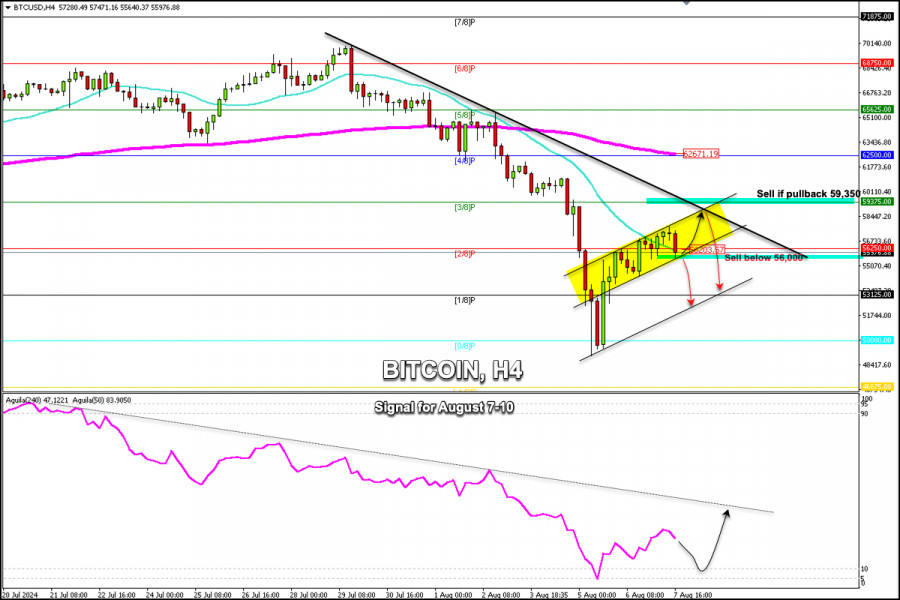Select the 56203.57 moving average value label

[706, 250]
